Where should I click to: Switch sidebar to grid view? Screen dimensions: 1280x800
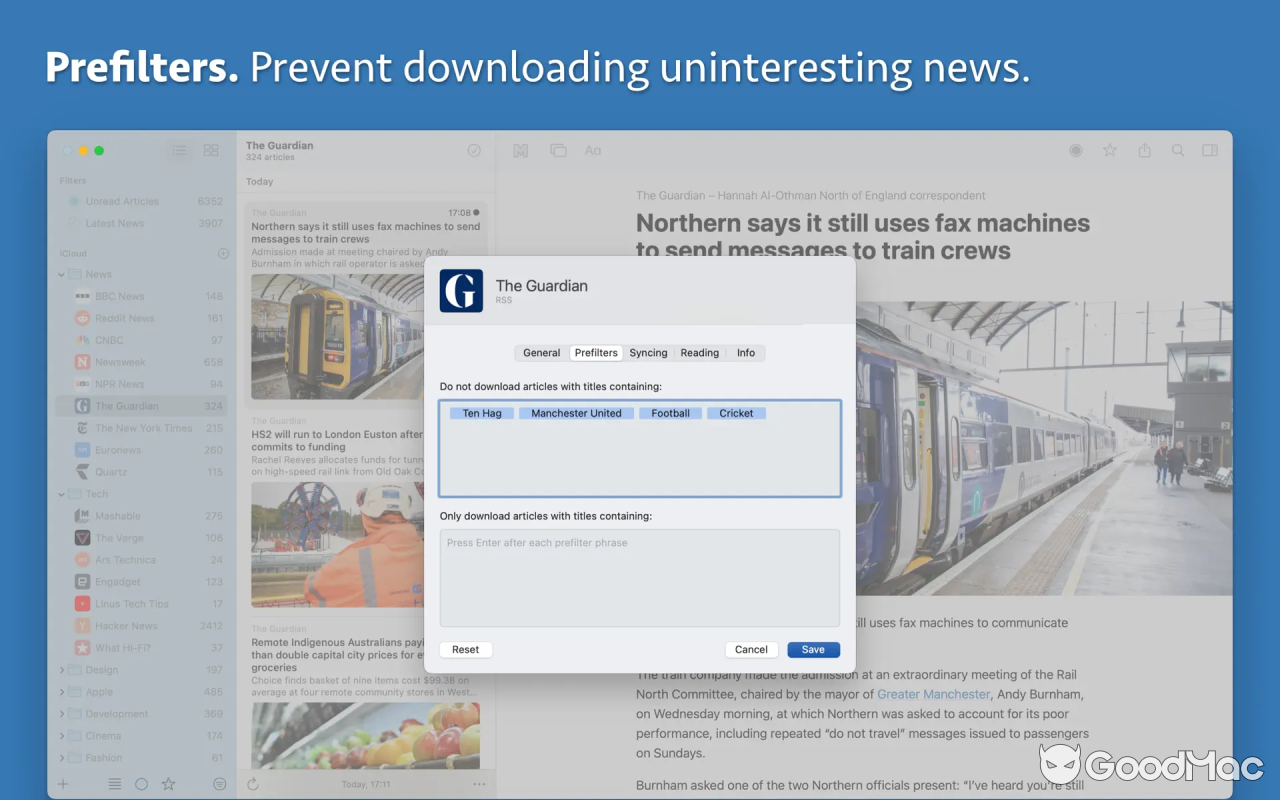(x=211, y=150)
